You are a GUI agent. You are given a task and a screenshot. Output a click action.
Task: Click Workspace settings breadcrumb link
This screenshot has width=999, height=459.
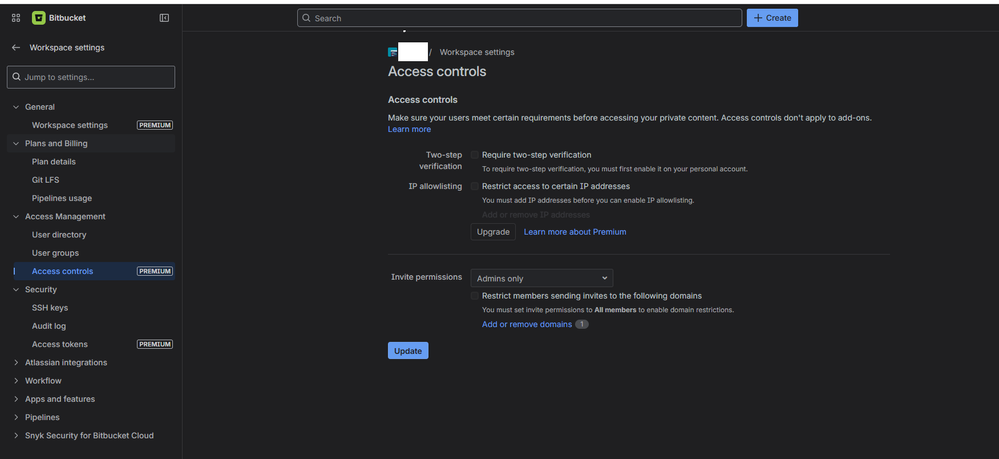pyautogui.click(x=477, y=52)
